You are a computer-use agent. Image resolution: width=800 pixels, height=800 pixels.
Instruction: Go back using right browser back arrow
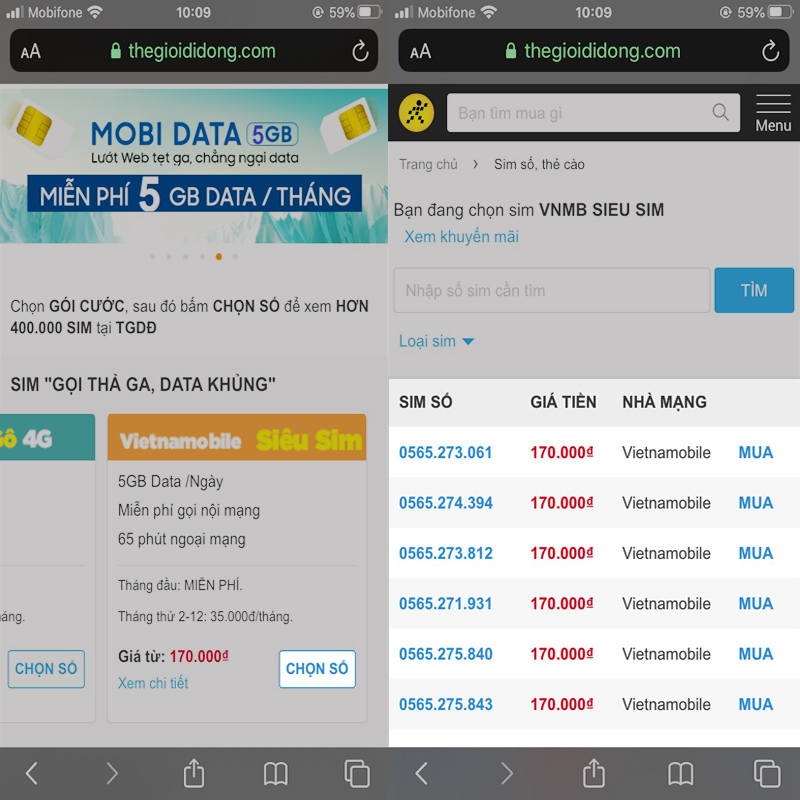(x=421, y=772)
